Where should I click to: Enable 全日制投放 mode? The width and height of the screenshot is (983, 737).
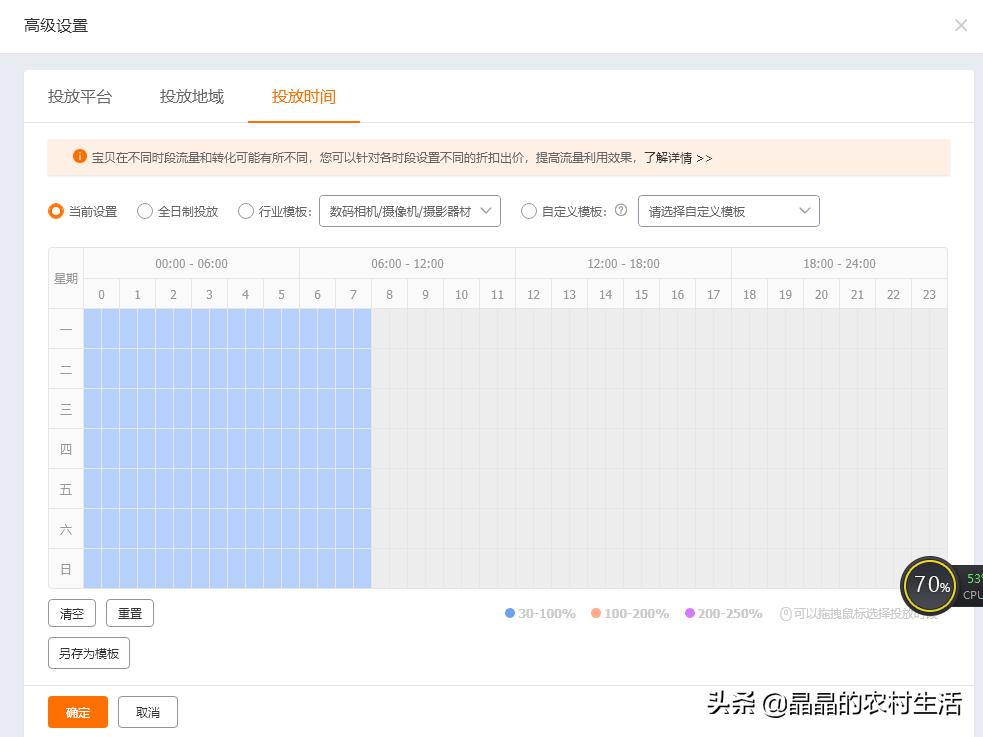point(145,211)
